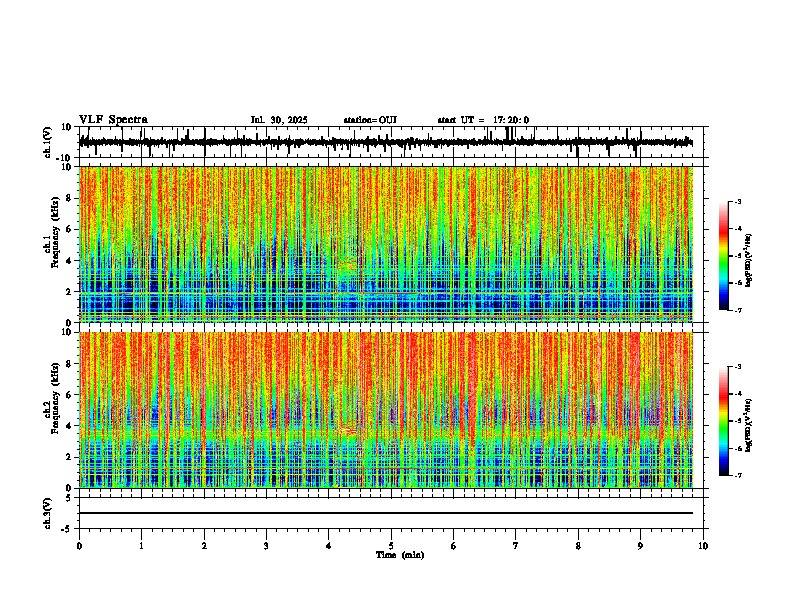Image resolution: width=792 pixels, height=612 pixels.
Task: Click the time axis tick label 2
Action: pos(204,546)
